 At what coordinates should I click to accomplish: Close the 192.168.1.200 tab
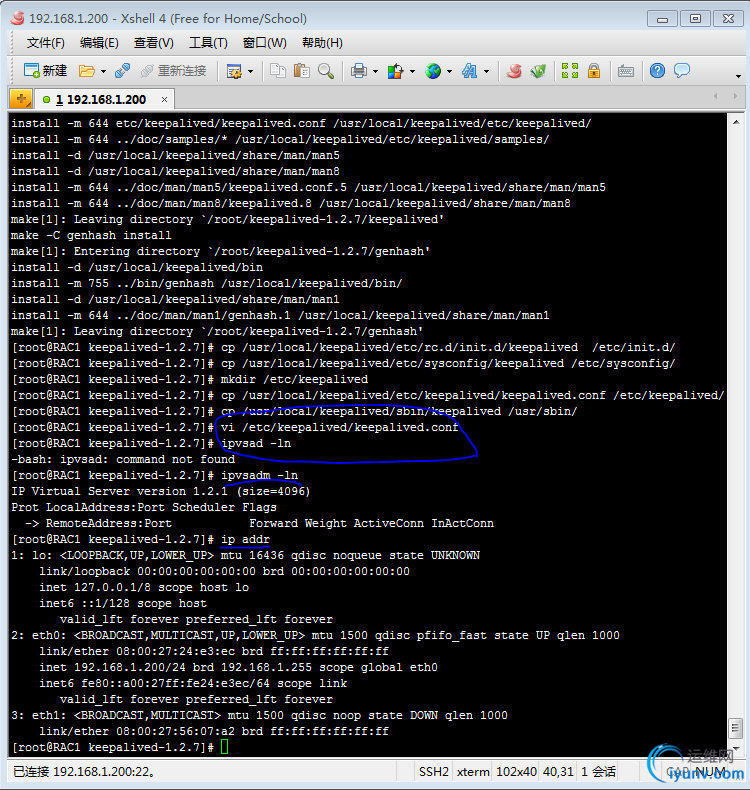click(x=164, y=100)
